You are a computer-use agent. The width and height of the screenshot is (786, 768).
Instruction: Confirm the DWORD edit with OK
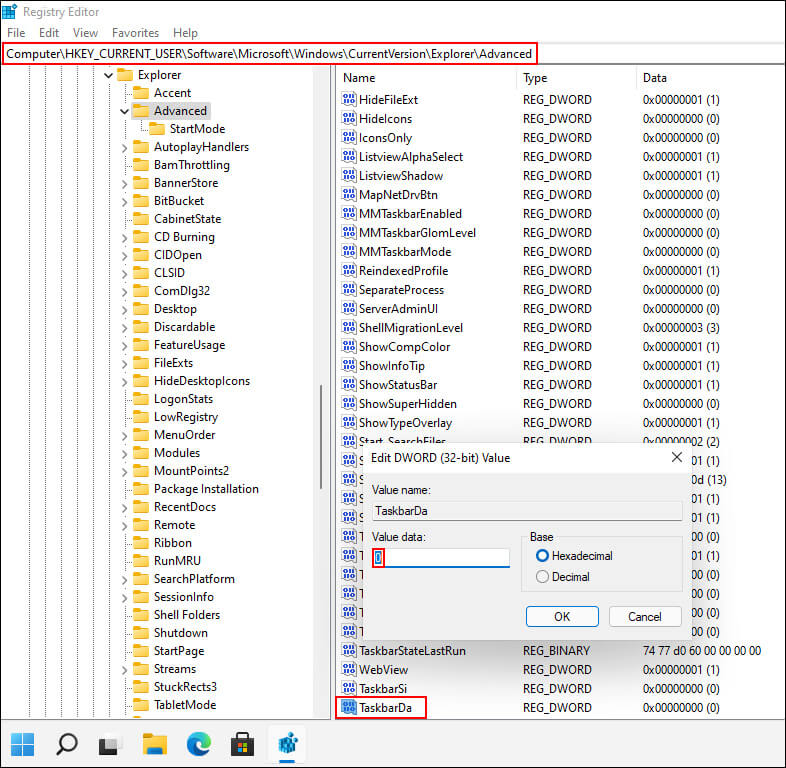point(562,616)
